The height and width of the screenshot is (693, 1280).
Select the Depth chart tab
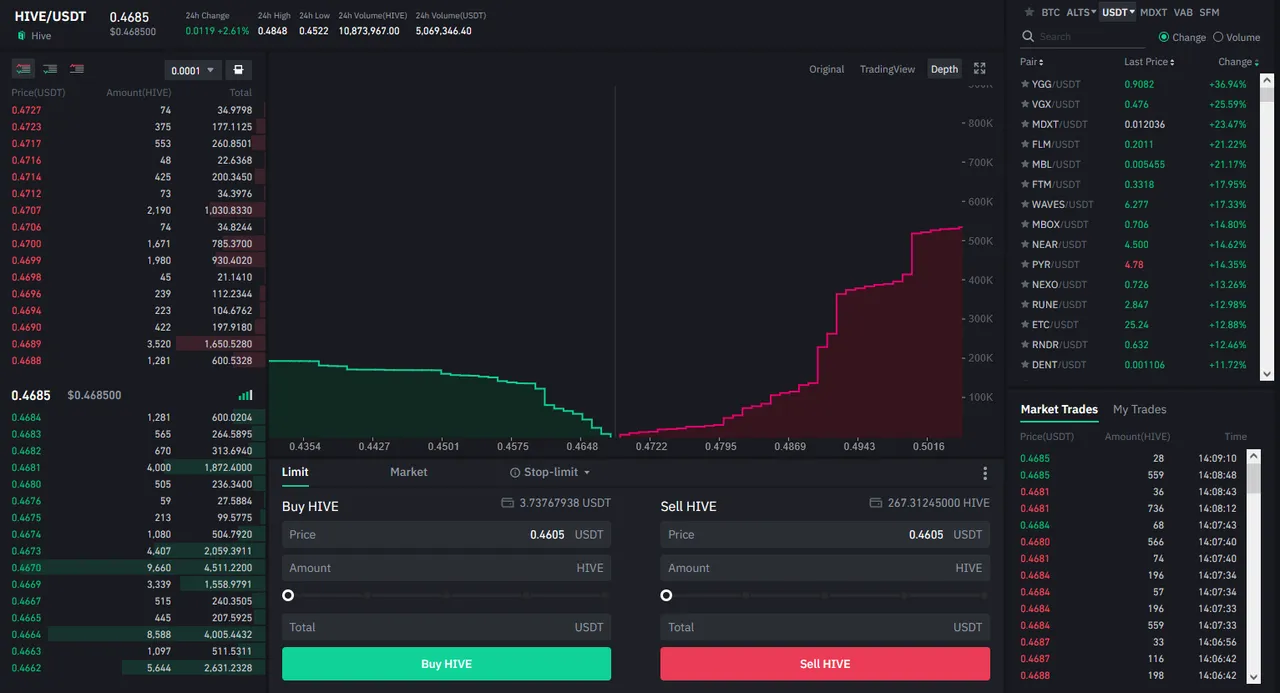944,69
